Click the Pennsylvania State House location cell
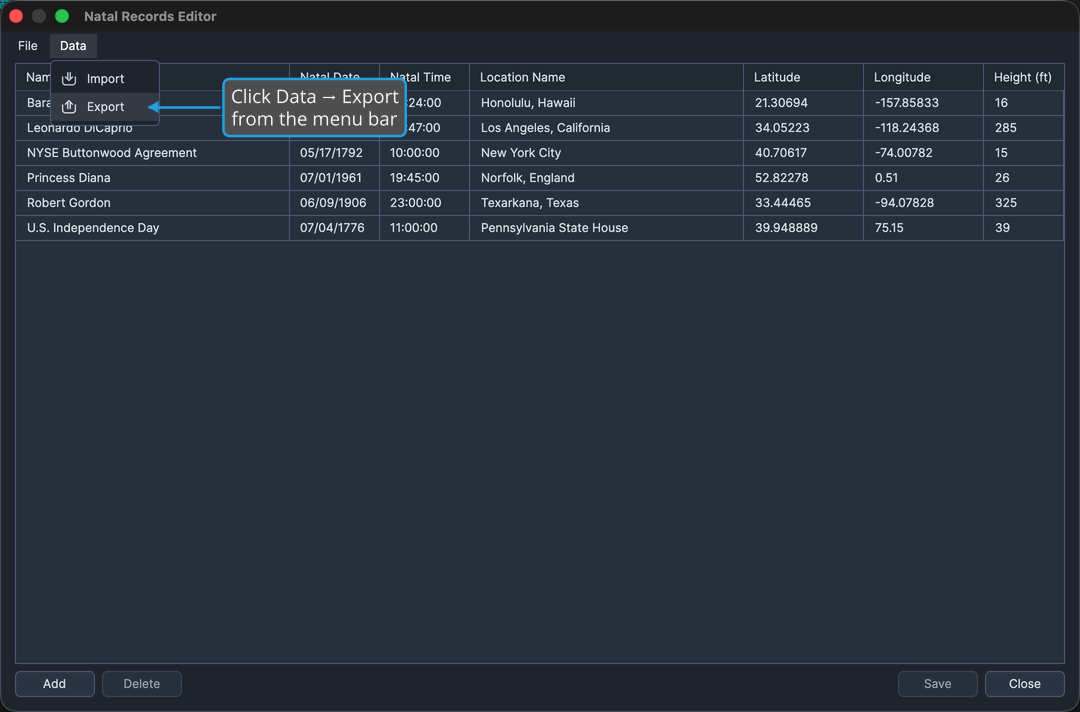This screenshot has width=1080, height=712. tap(606, 228)
